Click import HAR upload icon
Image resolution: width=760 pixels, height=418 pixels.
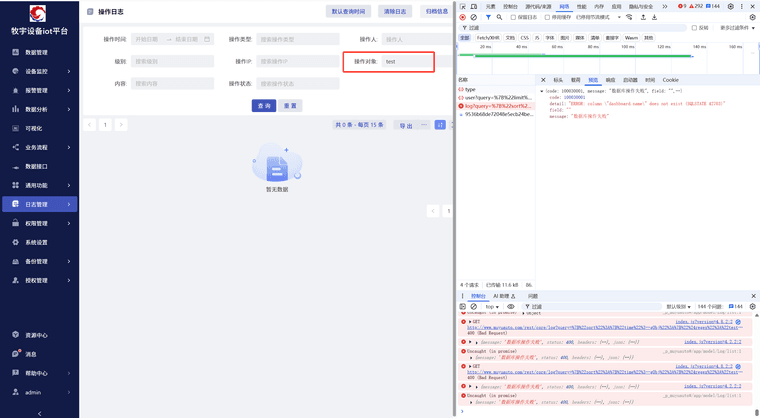tap(643, 17)
